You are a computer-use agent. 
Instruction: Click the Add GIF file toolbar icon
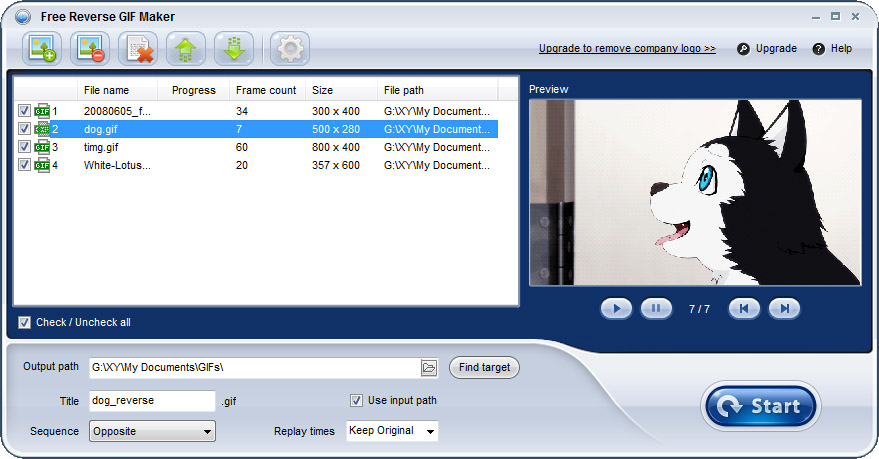(42, 48)
